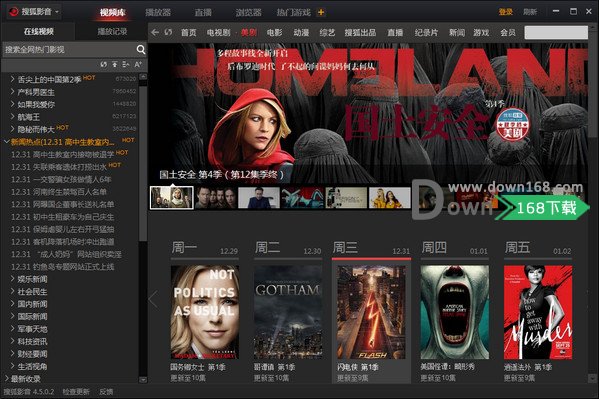Select the 周四 schedule day tab
The height and width of the screenshot is (399, 599).
coord(434,248)
